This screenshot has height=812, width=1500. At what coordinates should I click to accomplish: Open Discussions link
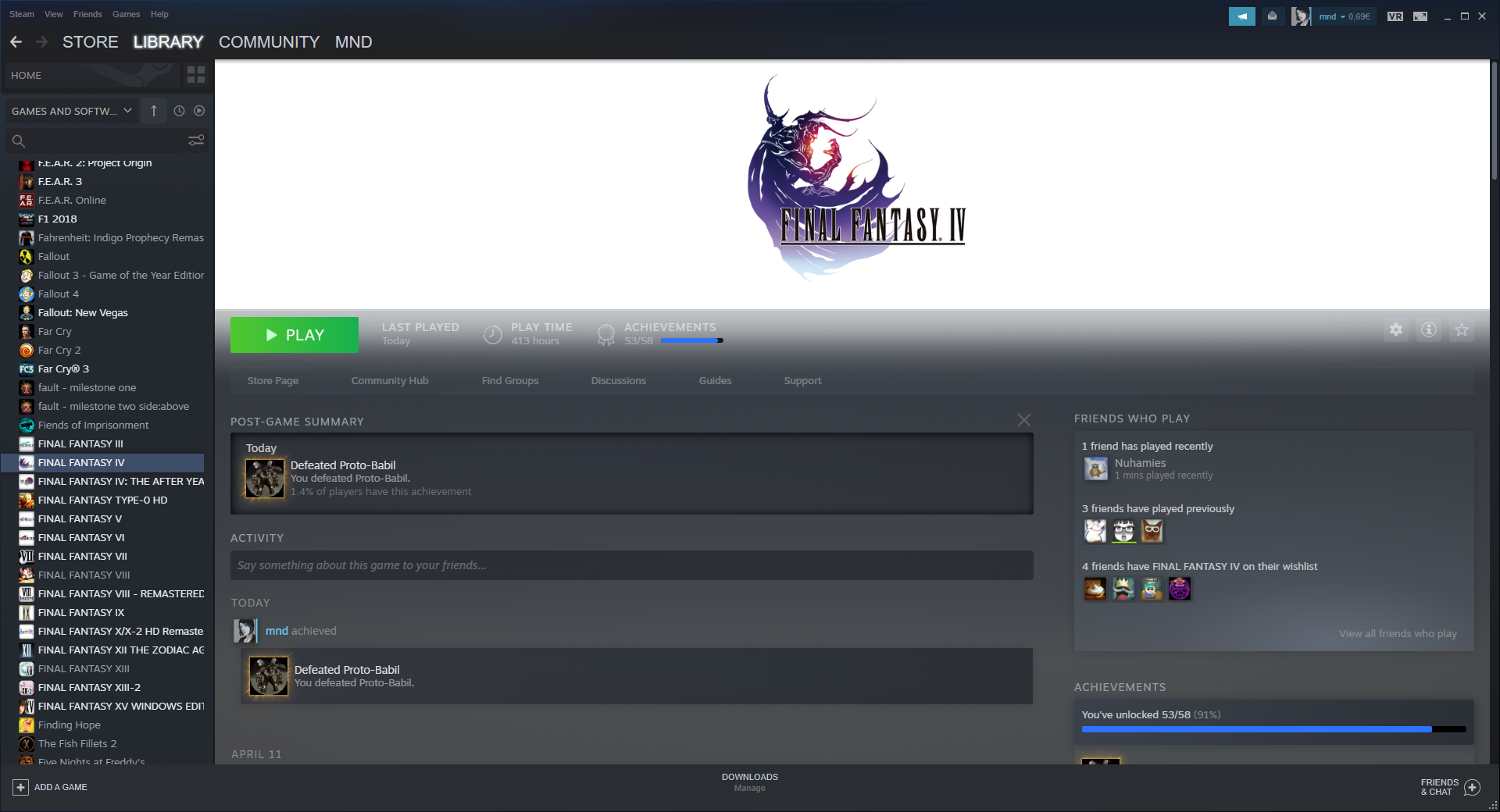tap(619, 381)
